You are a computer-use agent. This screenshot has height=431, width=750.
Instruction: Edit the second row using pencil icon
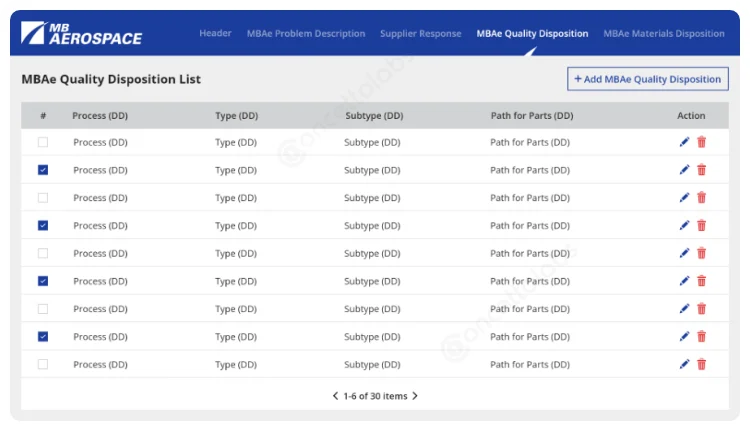click(684, 170)
